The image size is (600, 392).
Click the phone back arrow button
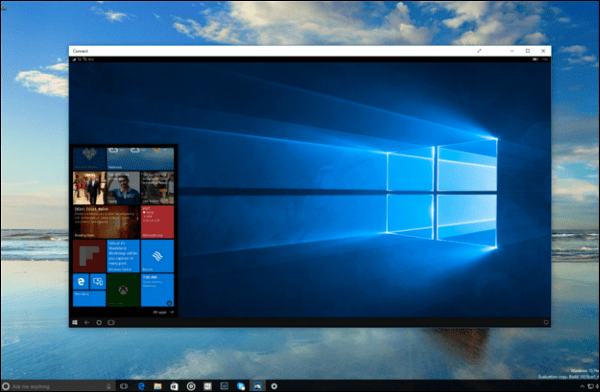pyautogui.click(x=87, y=322)
